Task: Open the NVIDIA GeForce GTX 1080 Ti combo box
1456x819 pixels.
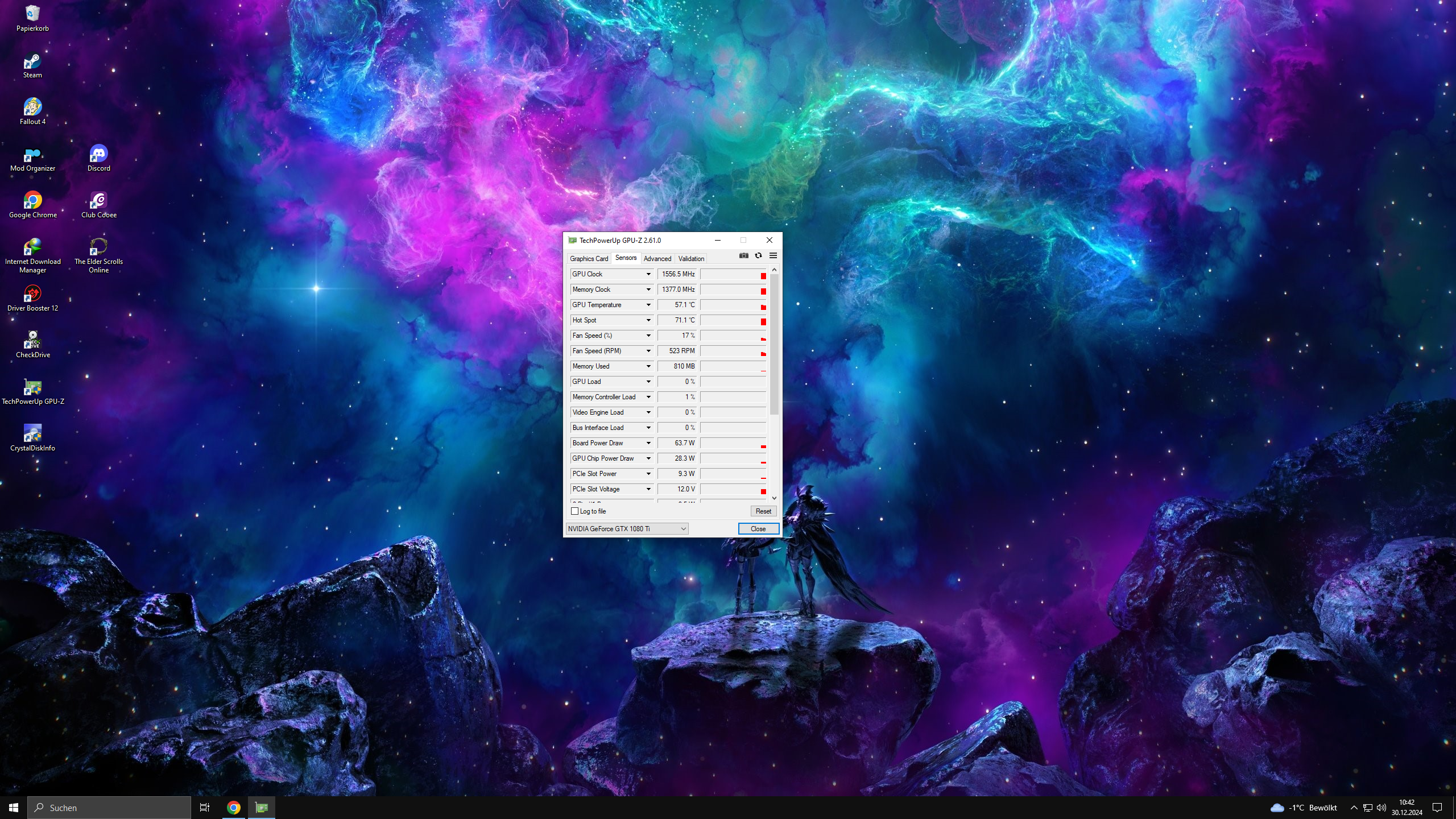Action: click(x=627, y=529)
